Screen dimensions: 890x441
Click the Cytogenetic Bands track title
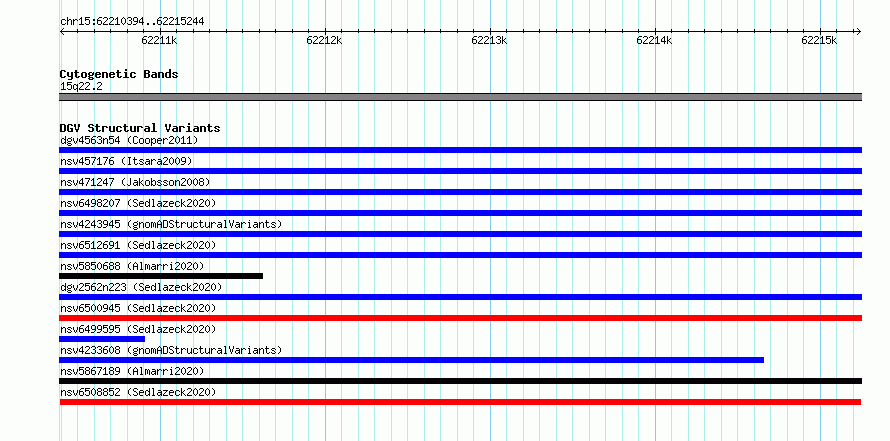point(119,74)
